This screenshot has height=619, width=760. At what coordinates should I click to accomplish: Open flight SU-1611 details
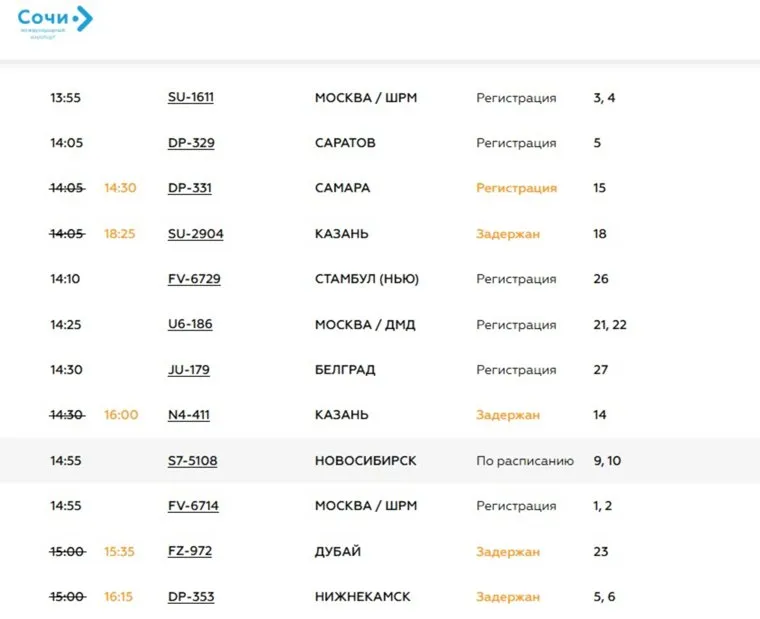pos(190,98)
